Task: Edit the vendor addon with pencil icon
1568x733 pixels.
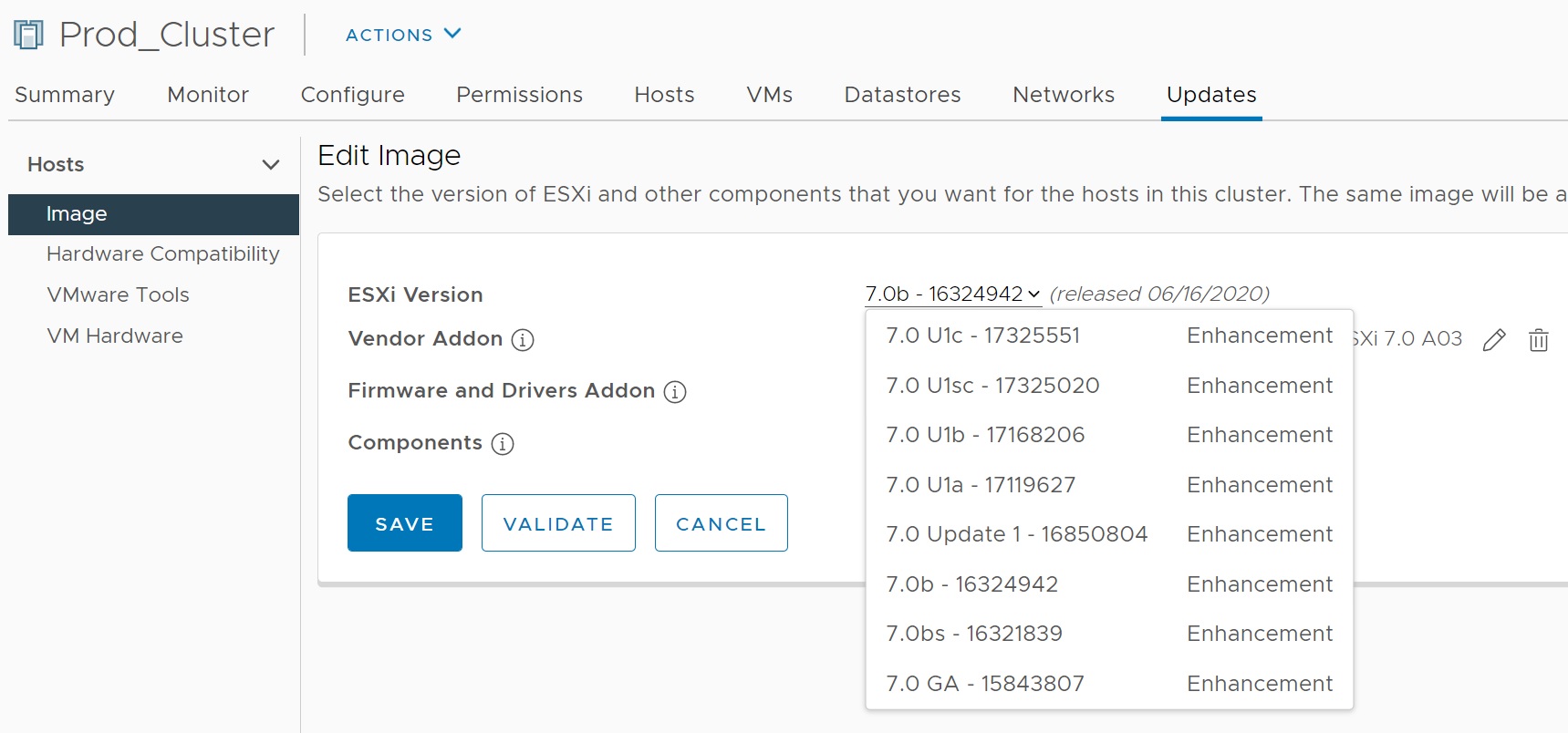Action: pyautogui.click(x=1494, y=340)
